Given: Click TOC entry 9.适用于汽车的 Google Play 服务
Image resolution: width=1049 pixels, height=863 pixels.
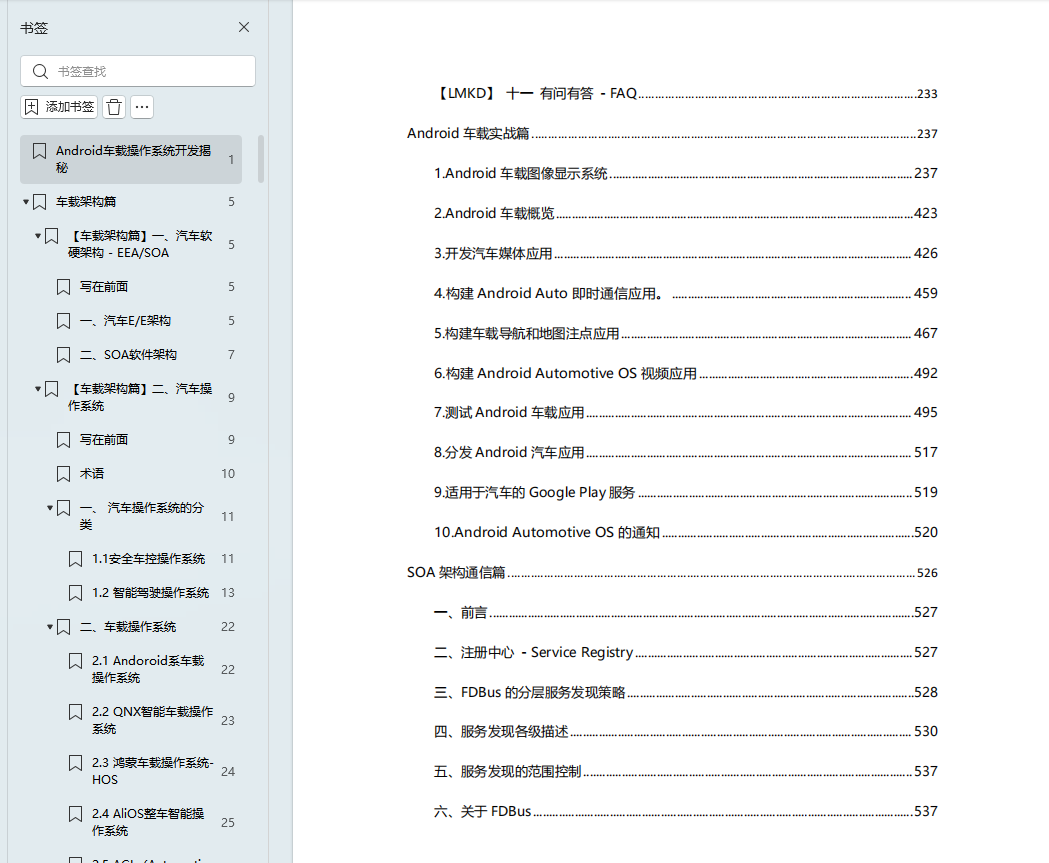Looking at the screenshot, I should pyautogui.click(x=686, y=493).
